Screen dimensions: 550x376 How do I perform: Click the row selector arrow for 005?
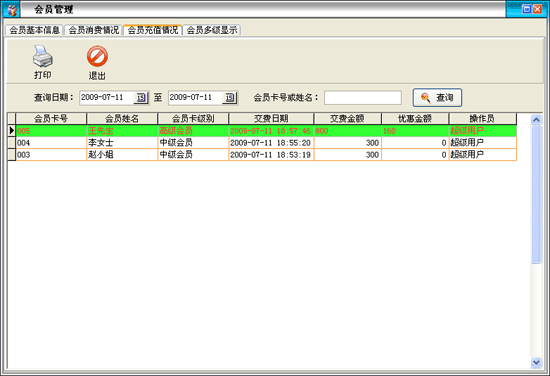(12, 131)
